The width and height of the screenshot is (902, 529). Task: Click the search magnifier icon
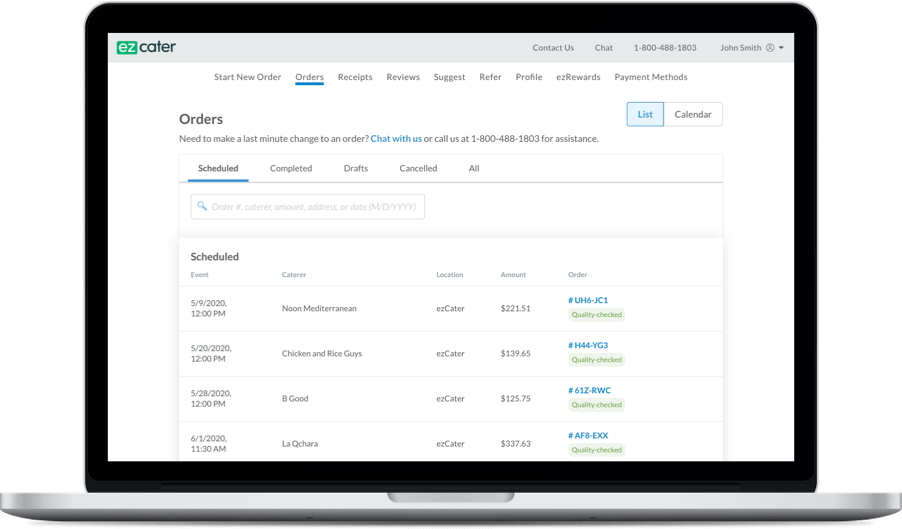tap(202, 206)
